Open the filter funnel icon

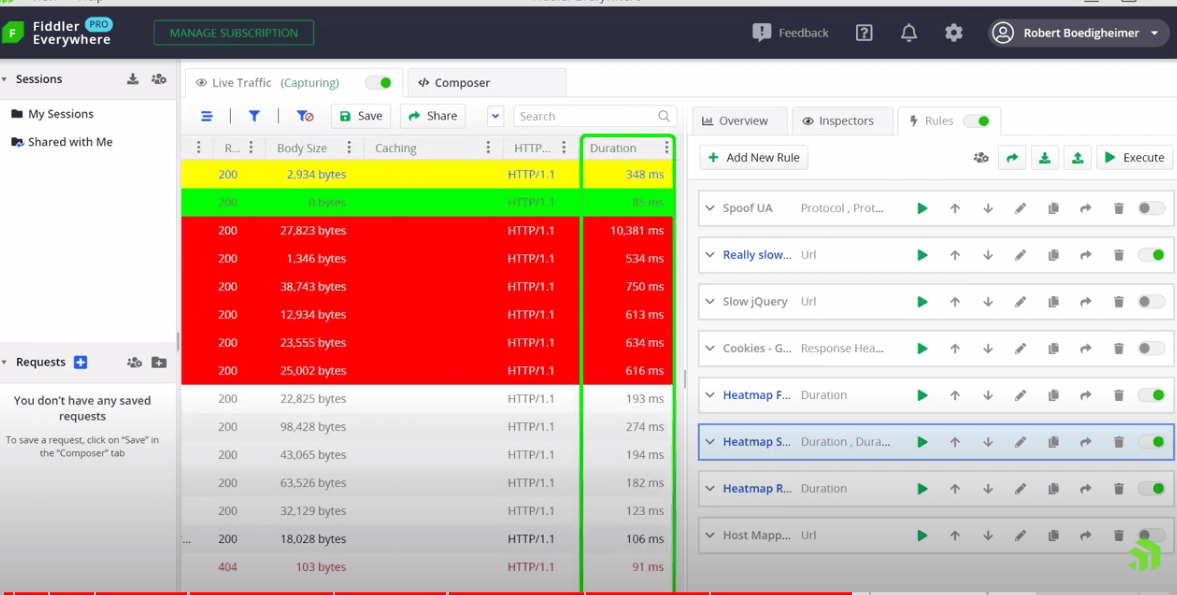[x=254, y=116]
